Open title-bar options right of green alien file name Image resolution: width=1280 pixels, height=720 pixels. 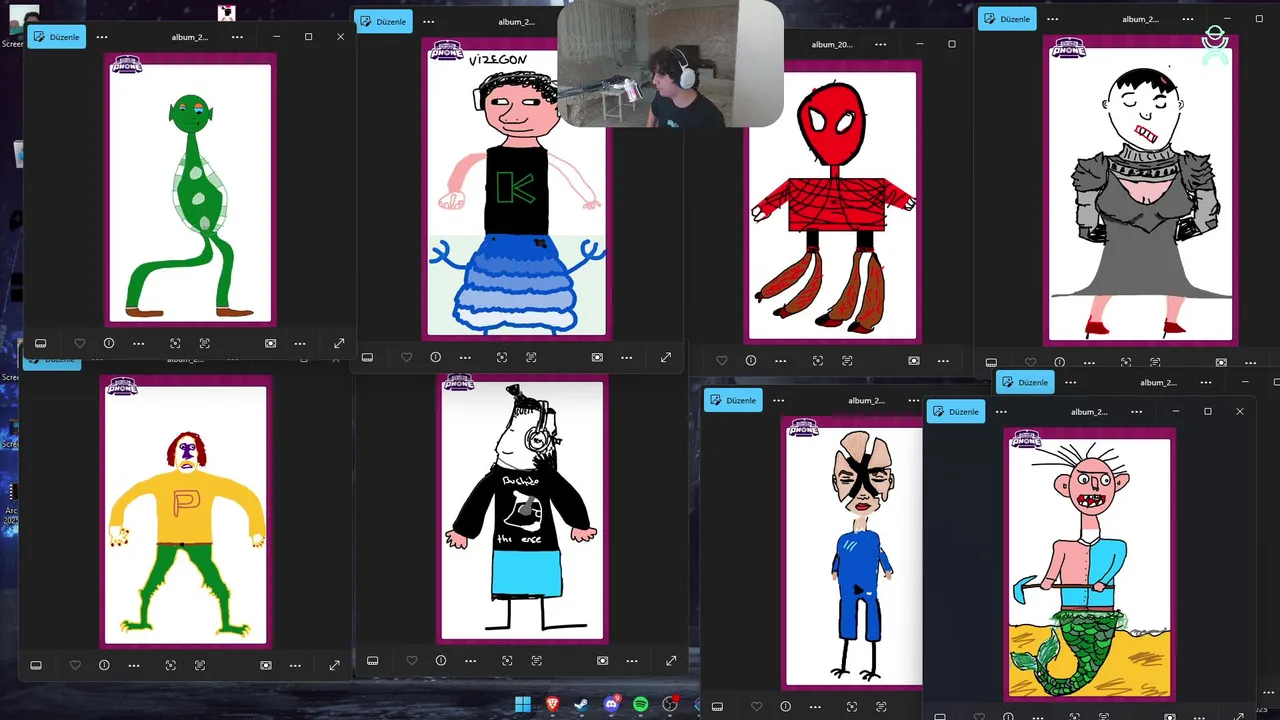coord(237,37)
